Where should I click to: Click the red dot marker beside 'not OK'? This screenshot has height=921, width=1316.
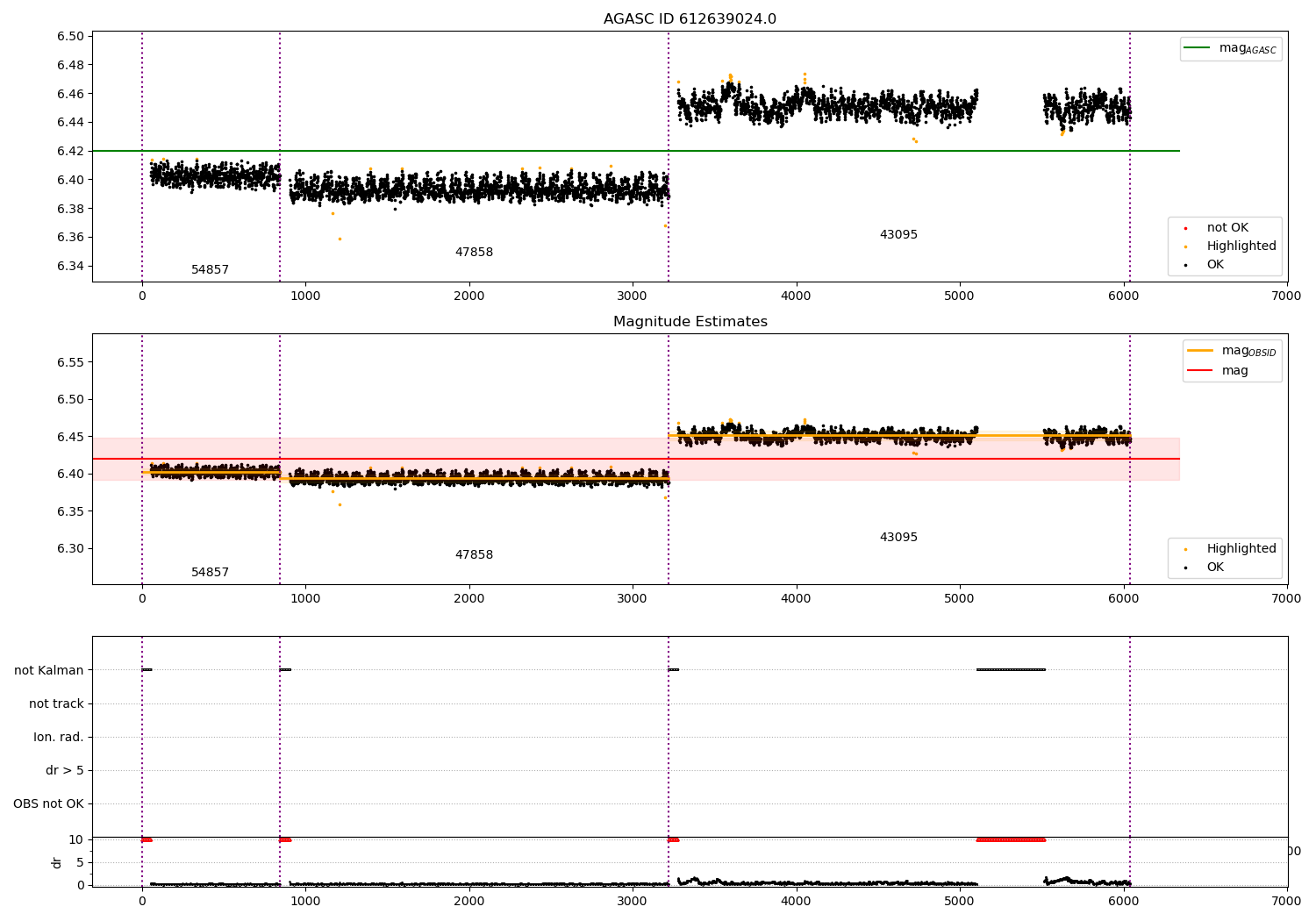pos(1185,228)
